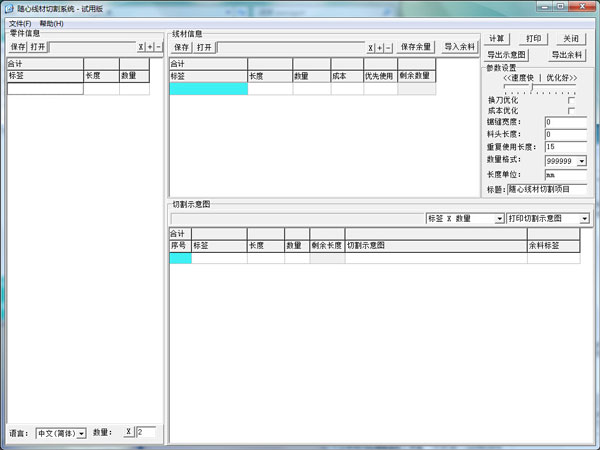The image size is (600, 450).
Task: Click 数量 column header in 零件信息 table
Action: (x=134, y=76)
